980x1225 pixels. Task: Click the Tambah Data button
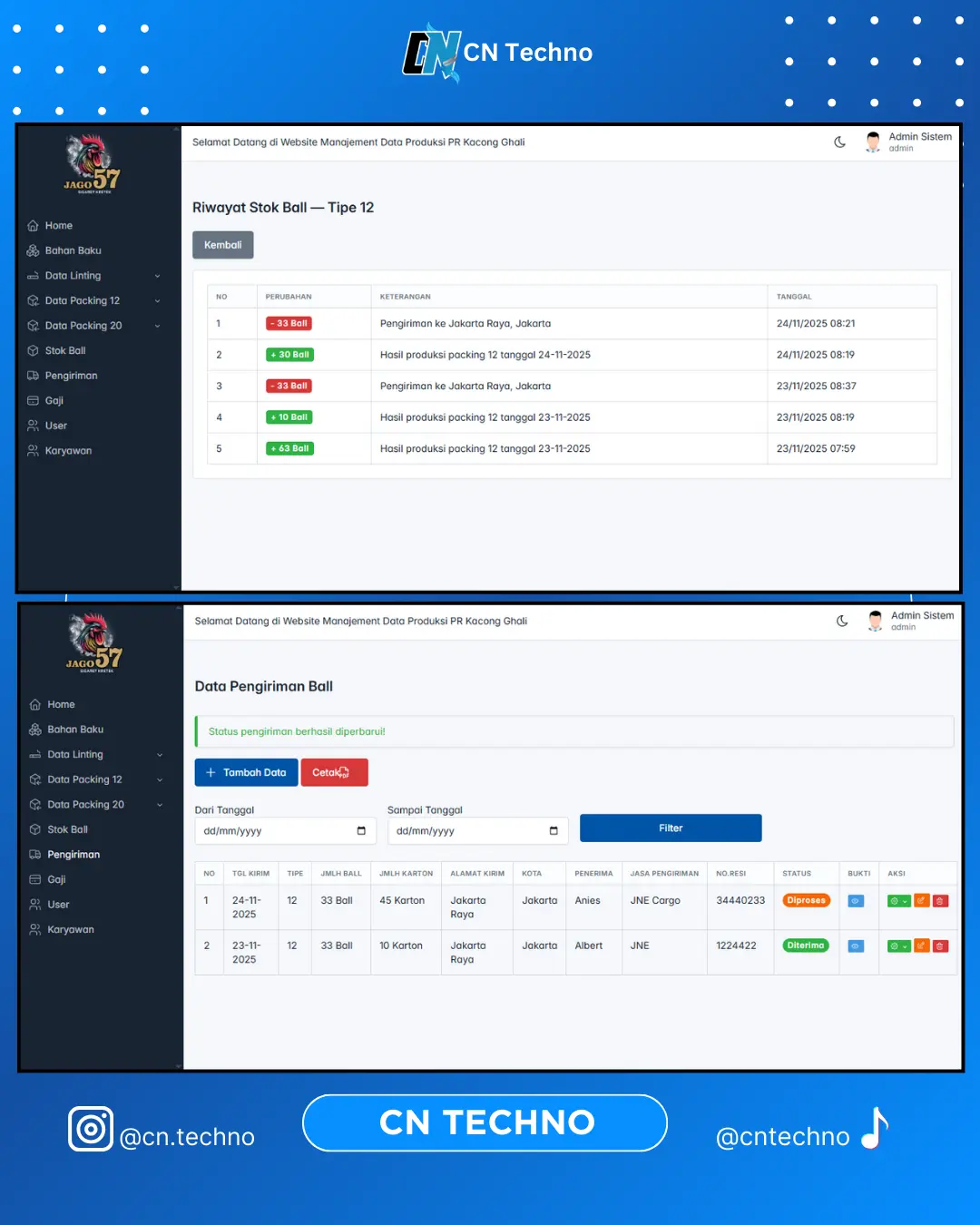pos(246,772)
